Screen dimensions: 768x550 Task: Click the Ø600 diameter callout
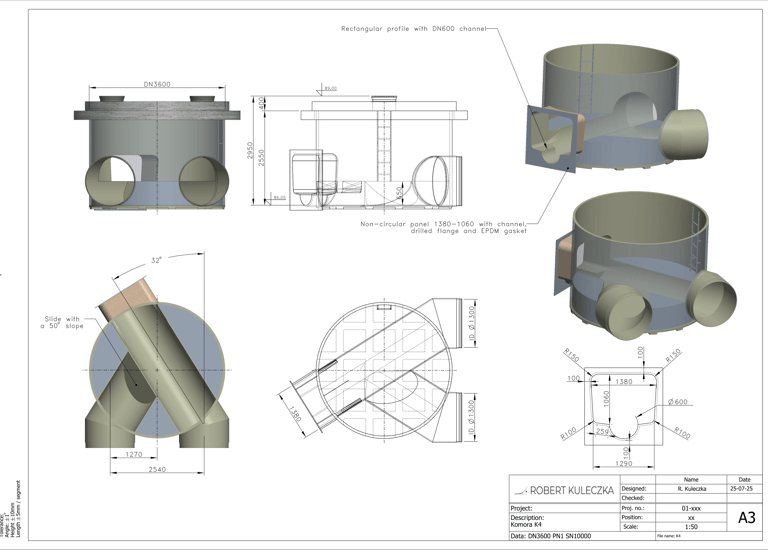(678, 402)
